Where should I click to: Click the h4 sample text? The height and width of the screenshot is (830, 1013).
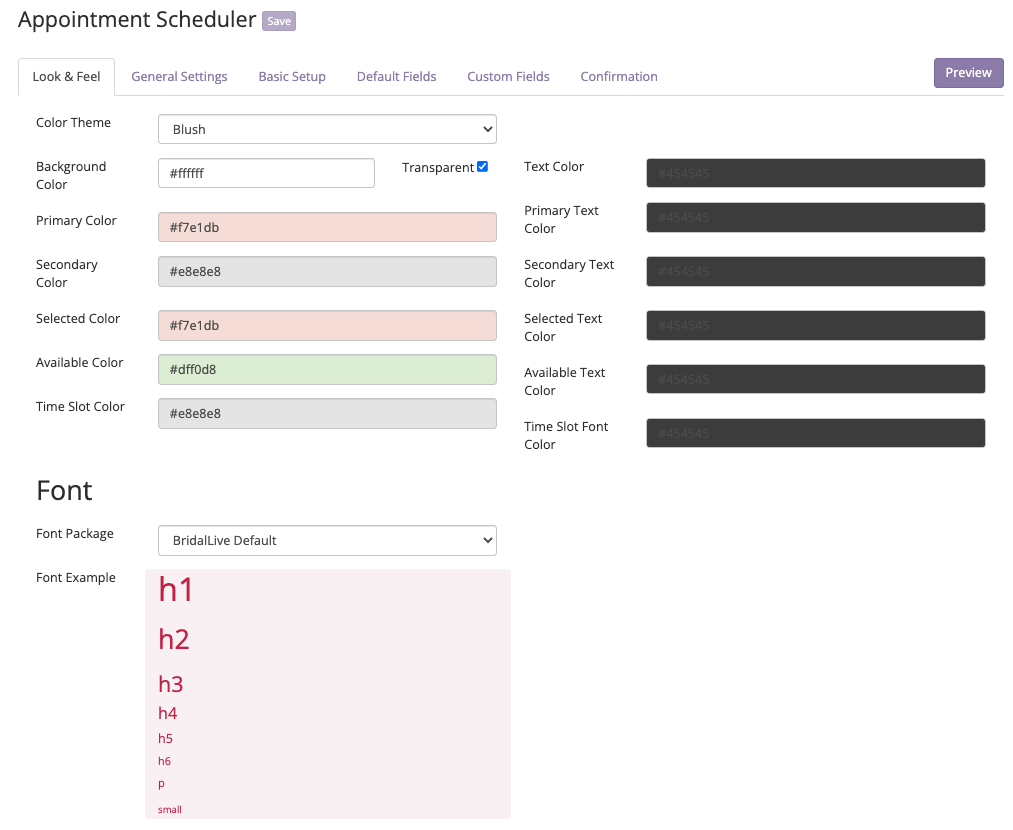click(167, 713)
